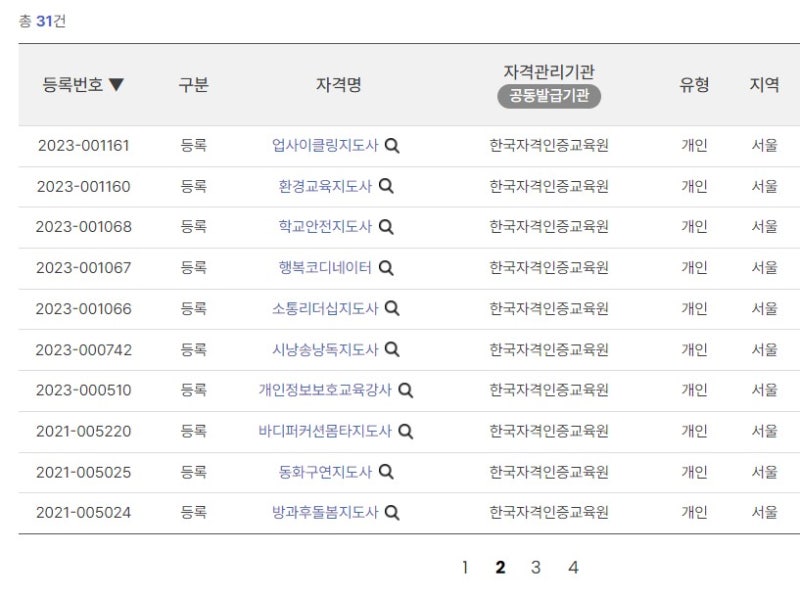This screenshot has width=800, height=597.
Task: Click magnifier icon next to 업사이클링지도사
Action: 392,146
